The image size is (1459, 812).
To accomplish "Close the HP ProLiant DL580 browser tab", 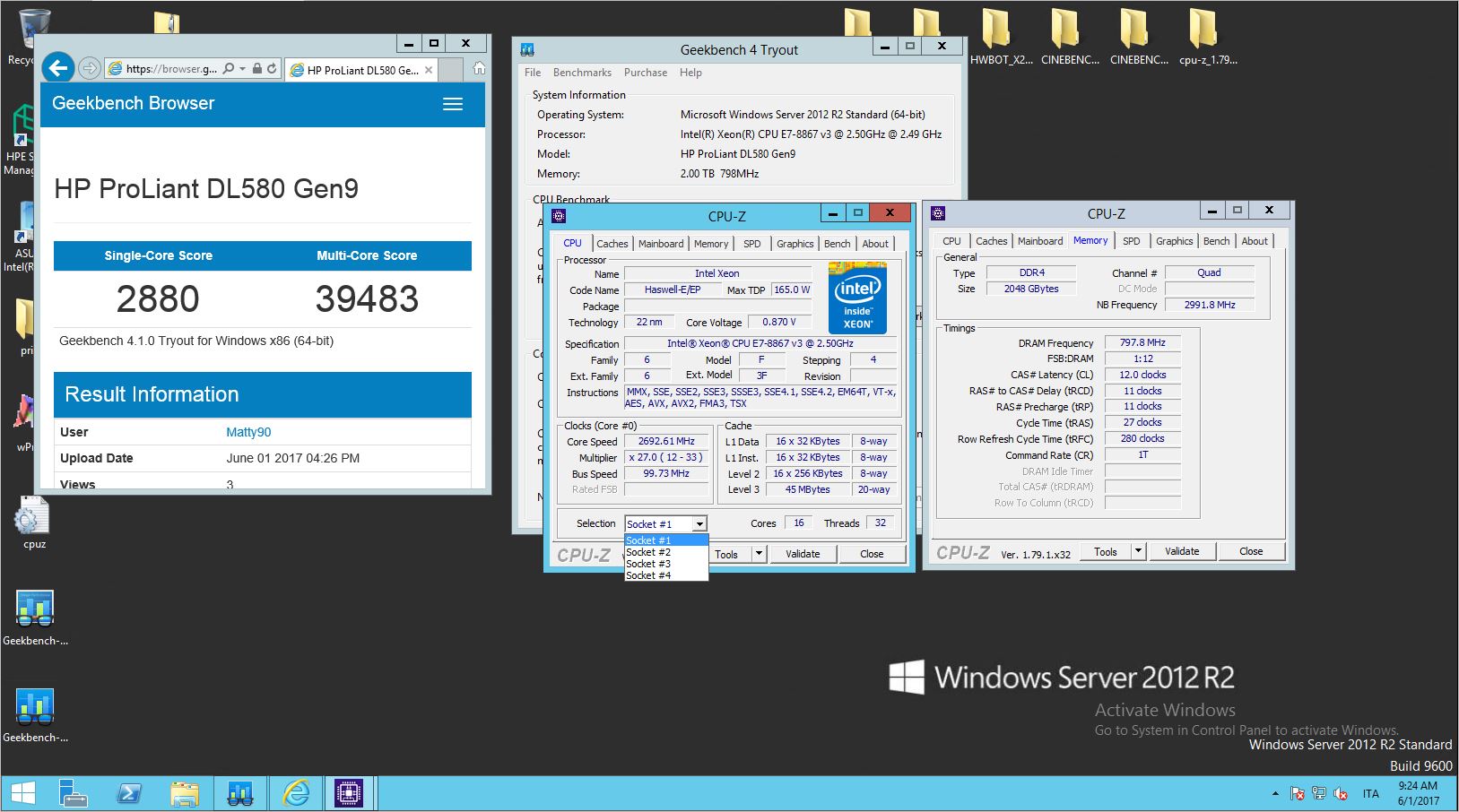I will (x=429, y=70).
